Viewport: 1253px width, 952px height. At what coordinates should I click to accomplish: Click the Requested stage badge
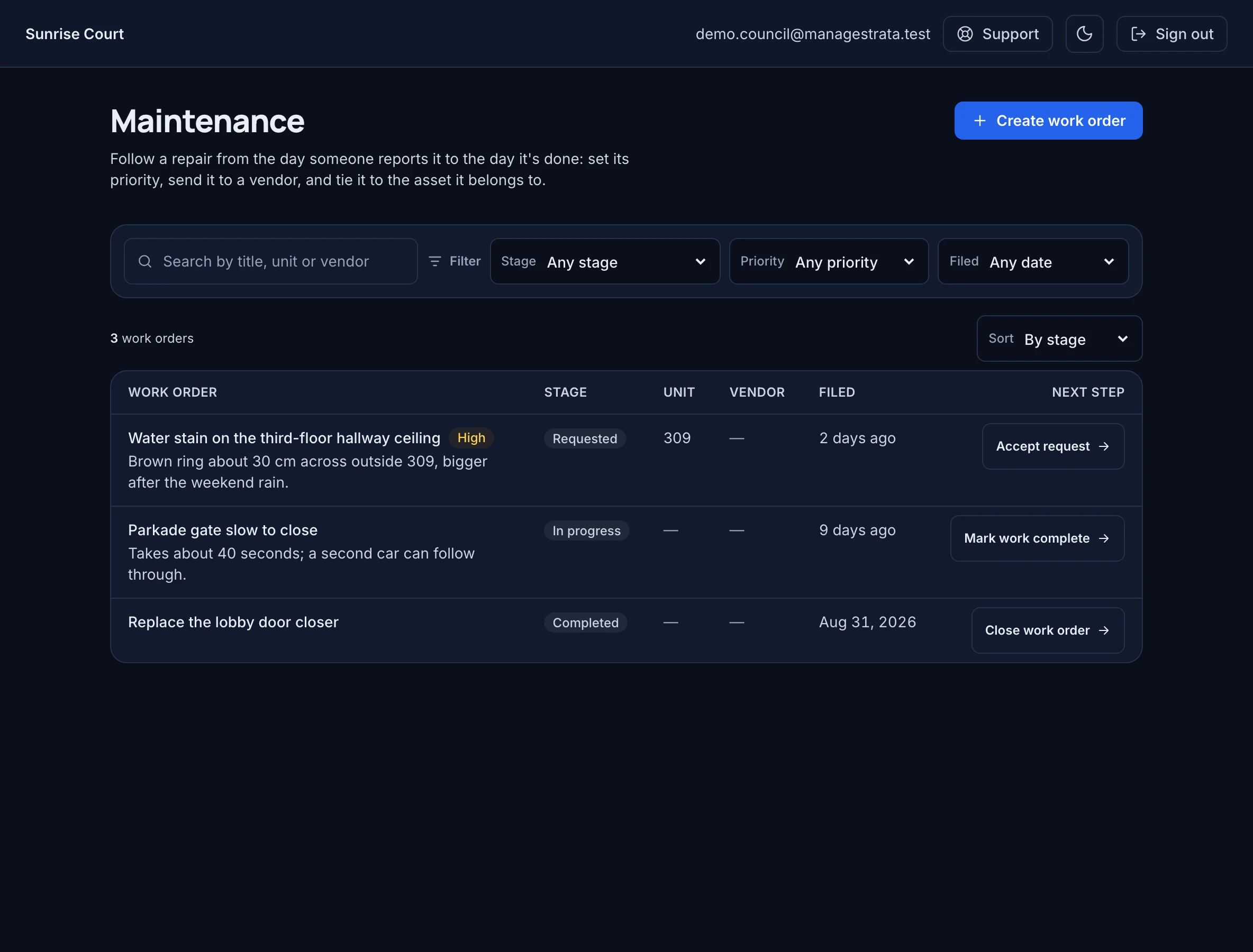pos(585,438)
